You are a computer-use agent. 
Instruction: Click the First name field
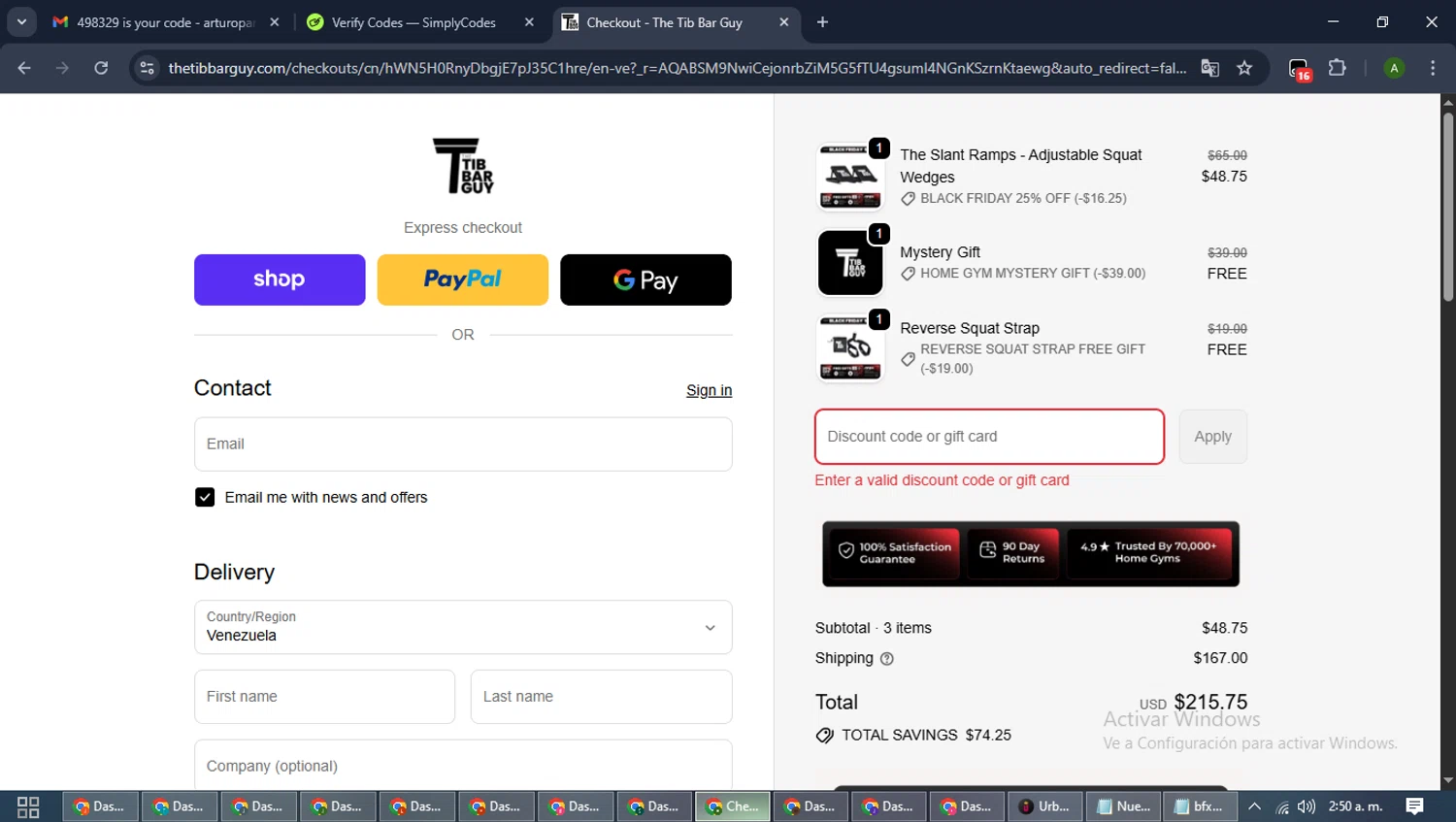tap(324, 697)
